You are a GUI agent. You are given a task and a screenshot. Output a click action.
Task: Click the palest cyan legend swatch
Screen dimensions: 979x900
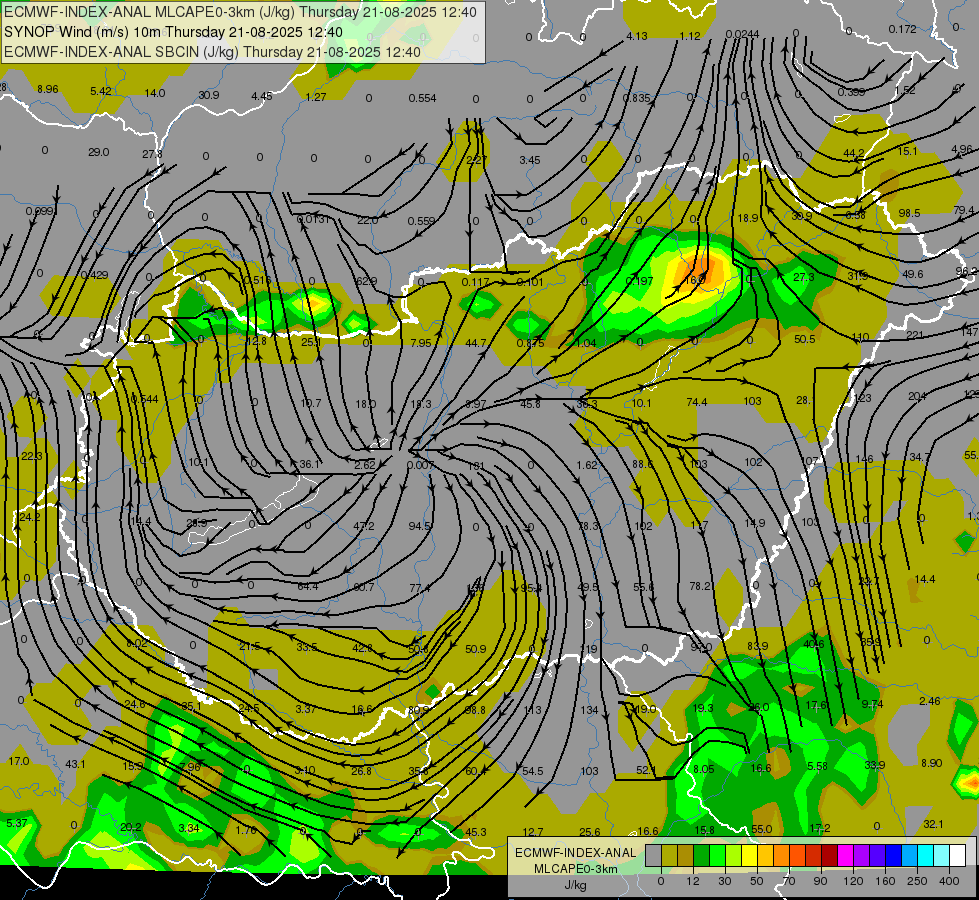(942, 856)
